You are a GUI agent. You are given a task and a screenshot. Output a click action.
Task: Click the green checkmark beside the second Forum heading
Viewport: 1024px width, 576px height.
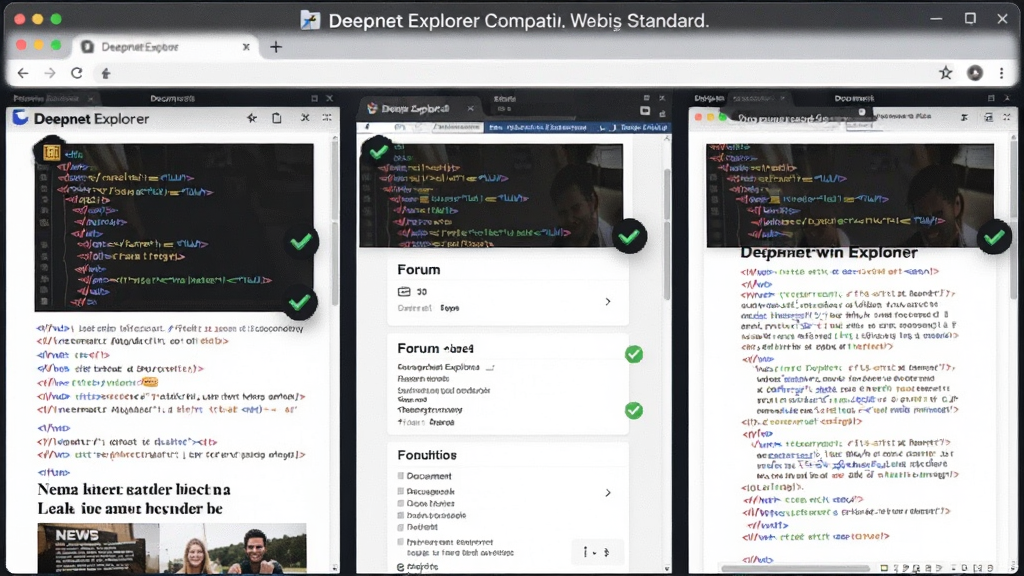coord(633,355)
